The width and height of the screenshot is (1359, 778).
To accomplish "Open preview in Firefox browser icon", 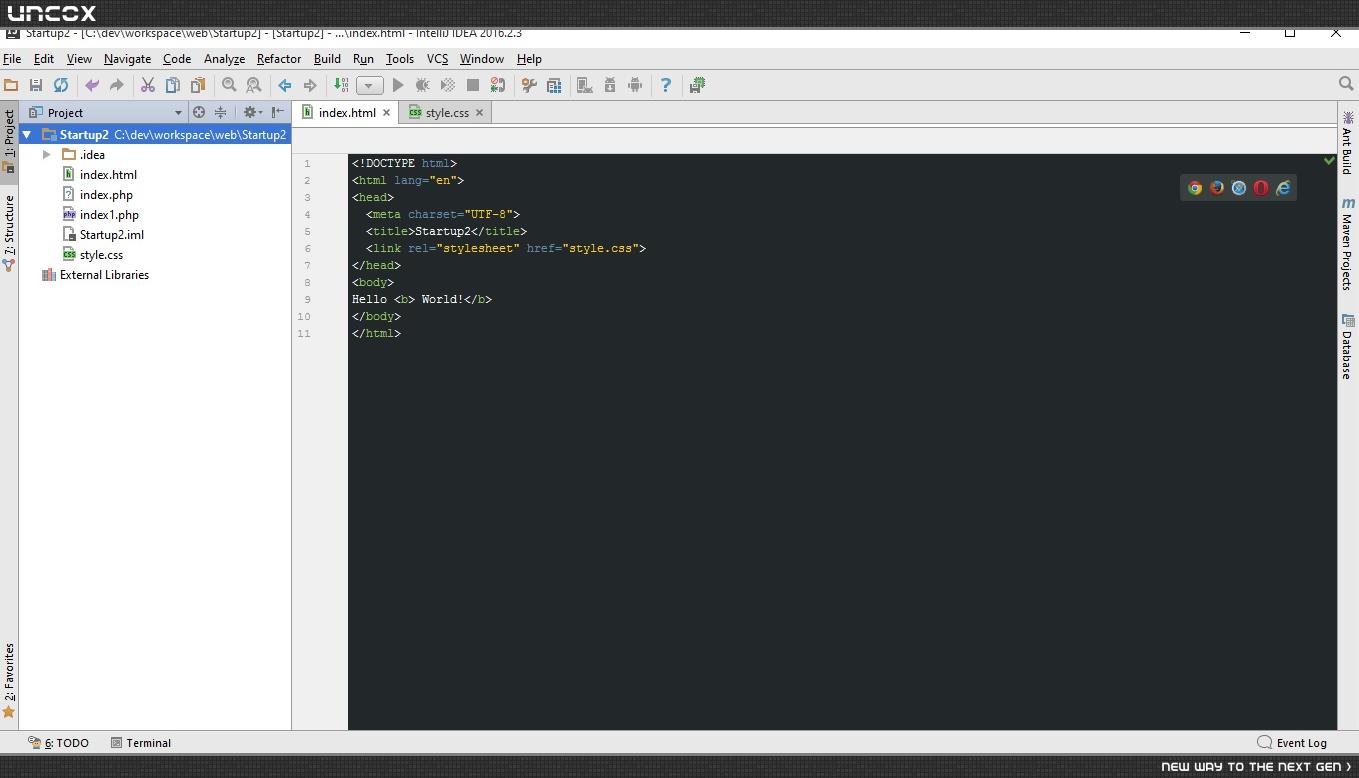I will coord(1217,188).
